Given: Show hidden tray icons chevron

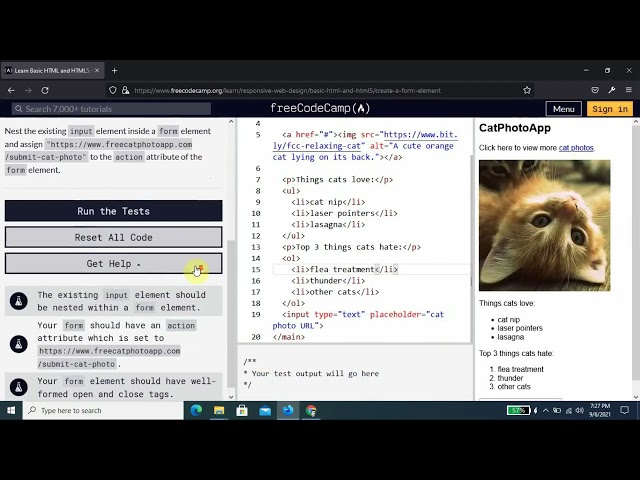Looking at the screenshot, I should tap(546, 410).
